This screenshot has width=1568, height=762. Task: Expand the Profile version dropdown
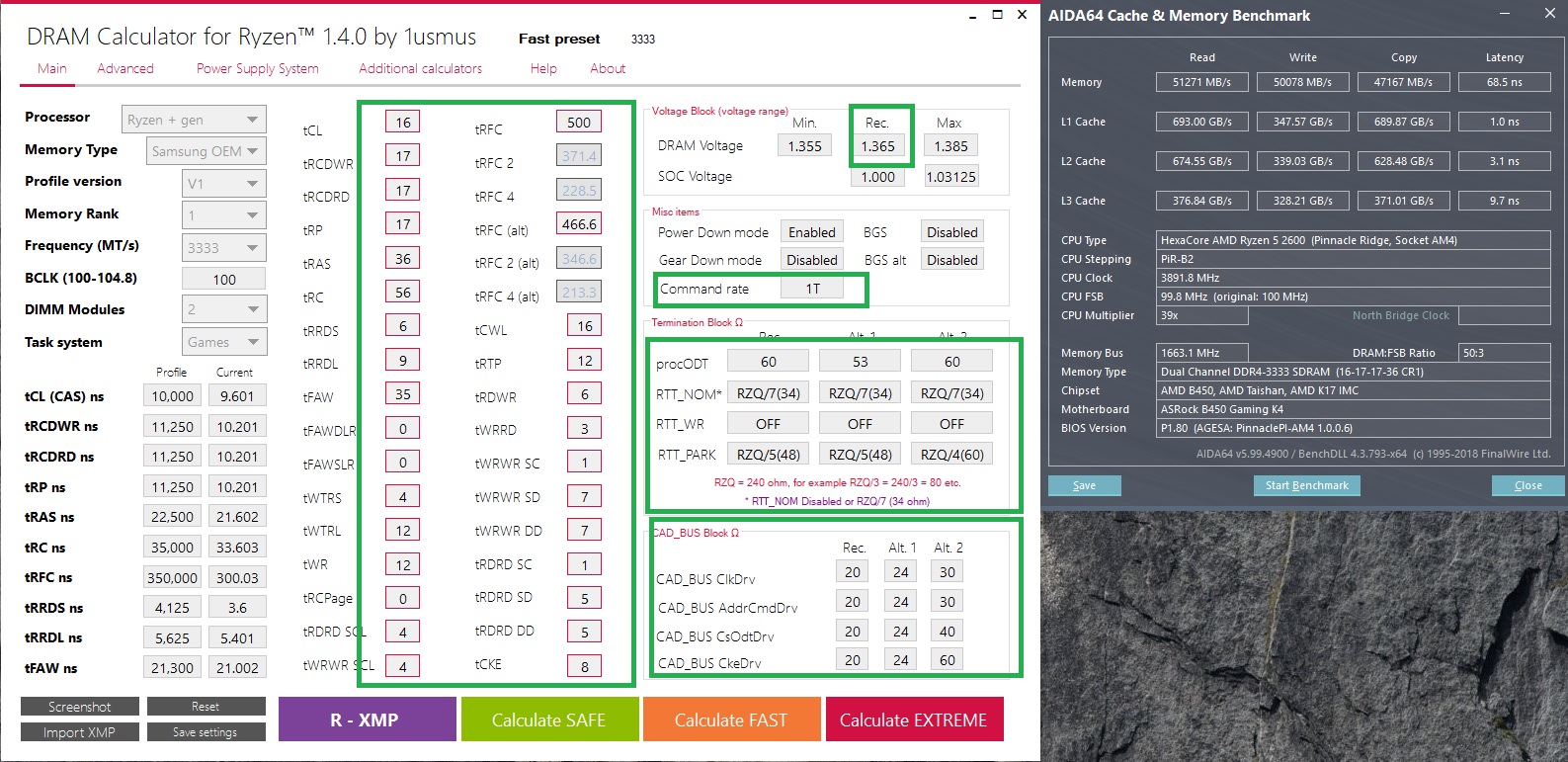(x=224, y=184)
